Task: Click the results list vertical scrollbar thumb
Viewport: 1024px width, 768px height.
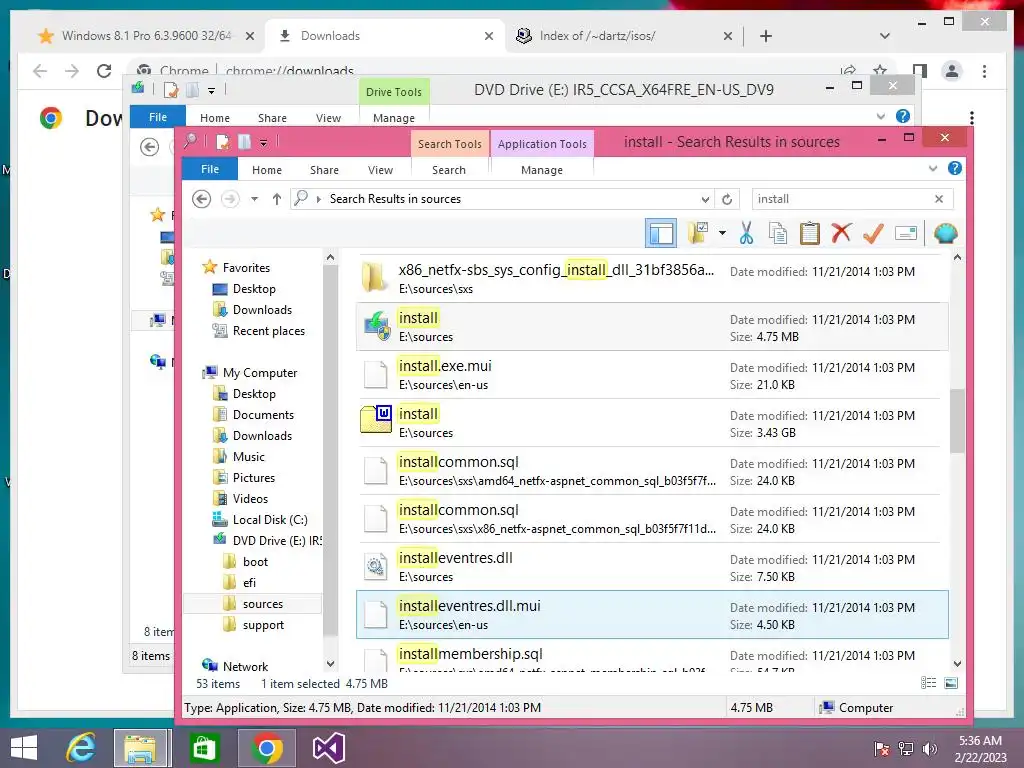Action: [x=957, y=421]
